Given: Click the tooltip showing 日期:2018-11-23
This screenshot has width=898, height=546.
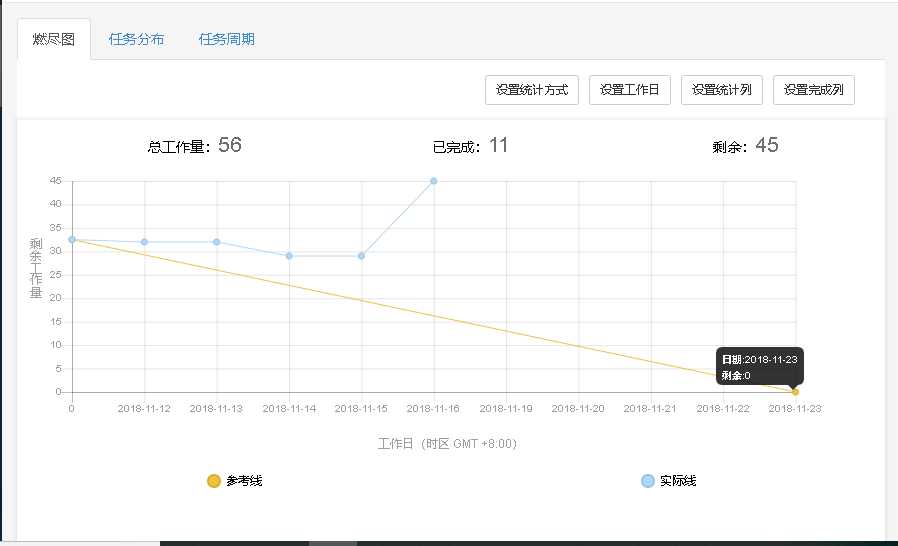Looking at the screenshot, I should 759,367.
